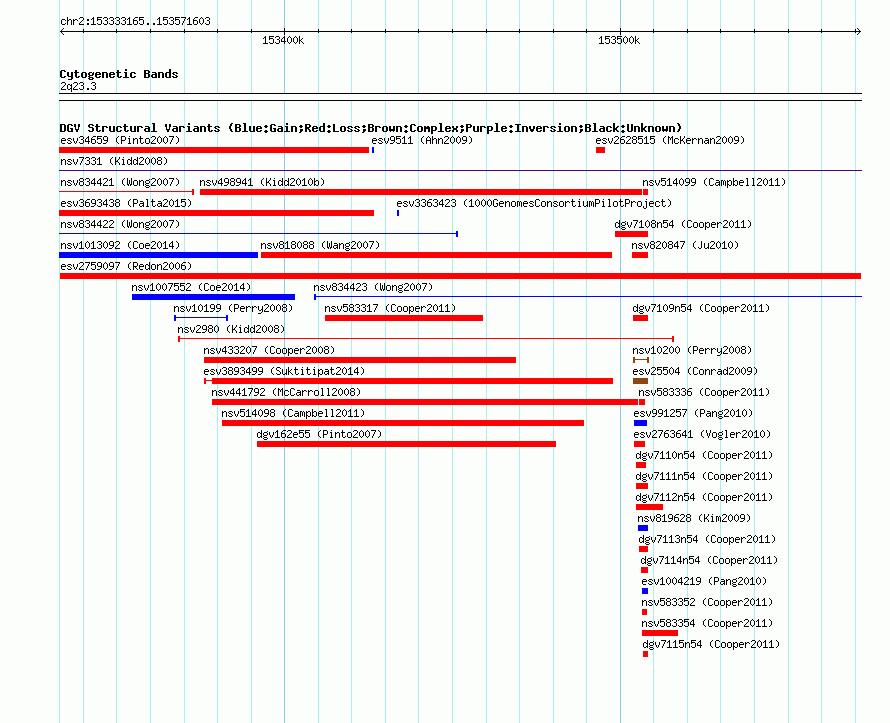Image resolution: width=890 pixels, height=723 pixels.
Task: Click dgv7115n54 (Cooper2011) label
Action: pos(711,644)
